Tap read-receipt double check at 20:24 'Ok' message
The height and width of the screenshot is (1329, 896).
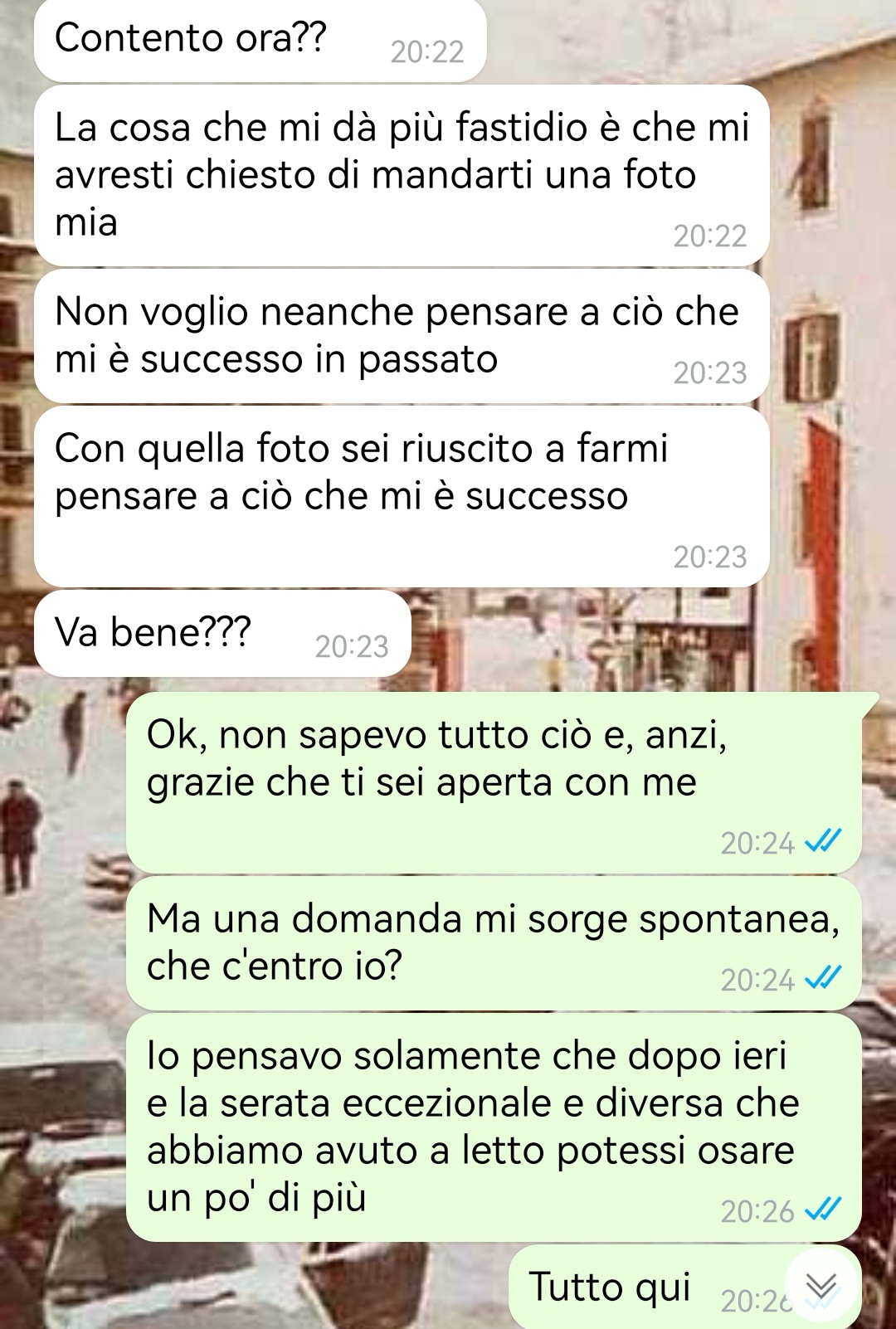(x=824, y=841)
